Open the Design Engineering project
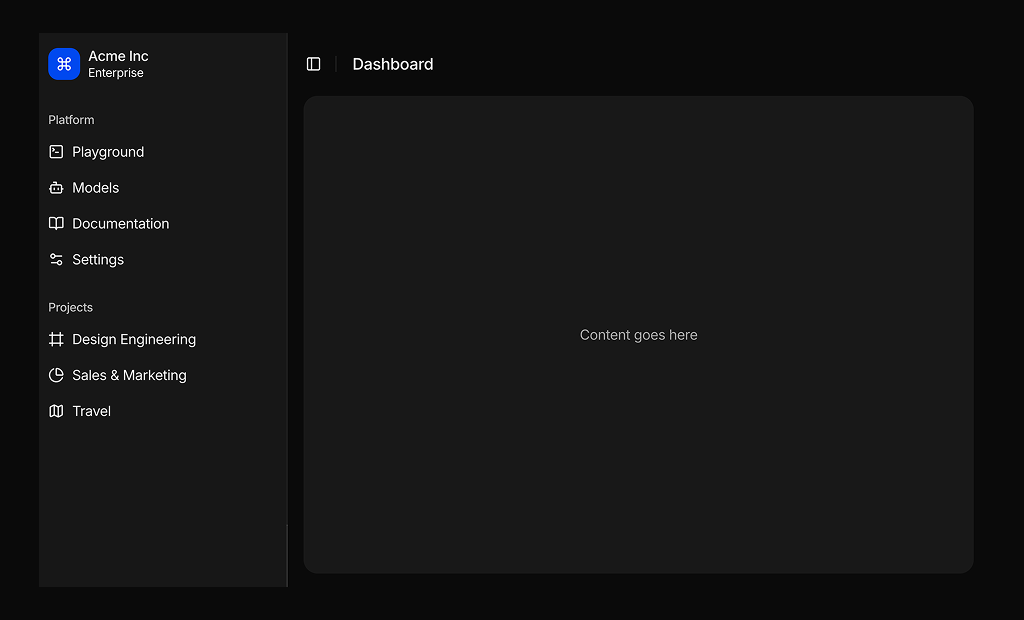1024x620 pixels. (x=134, y=340)
